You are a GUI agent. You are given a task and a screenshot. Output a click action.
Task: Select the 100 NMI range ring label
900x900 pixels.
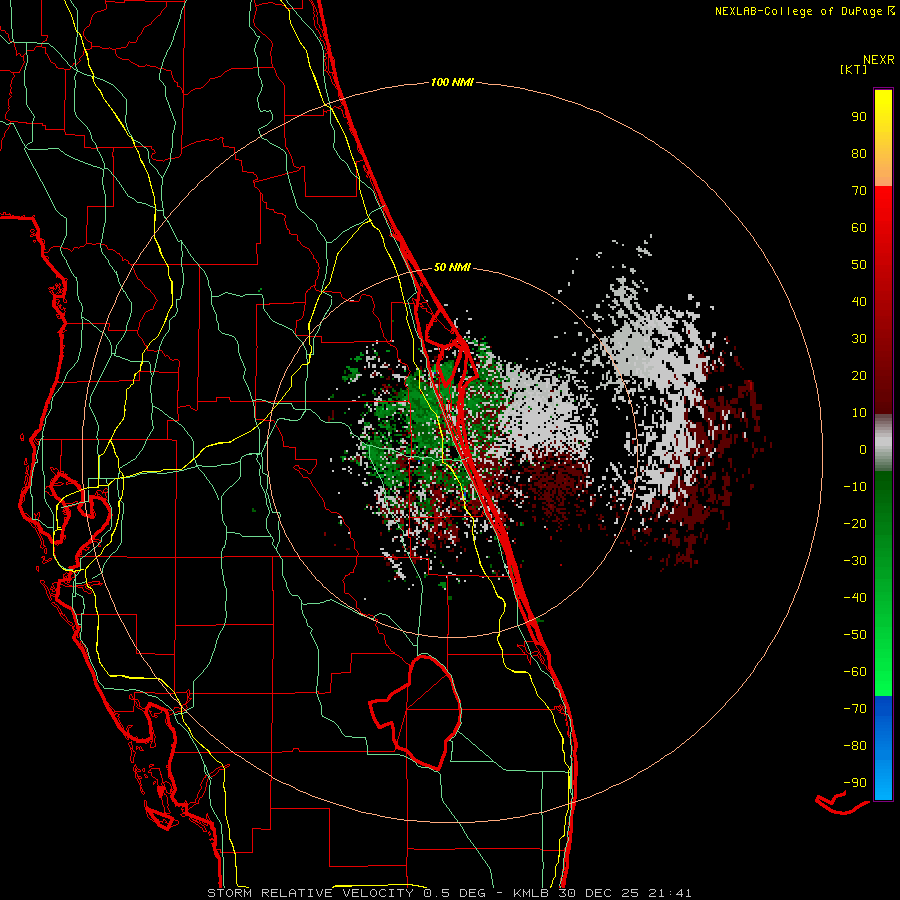point(452,82)
